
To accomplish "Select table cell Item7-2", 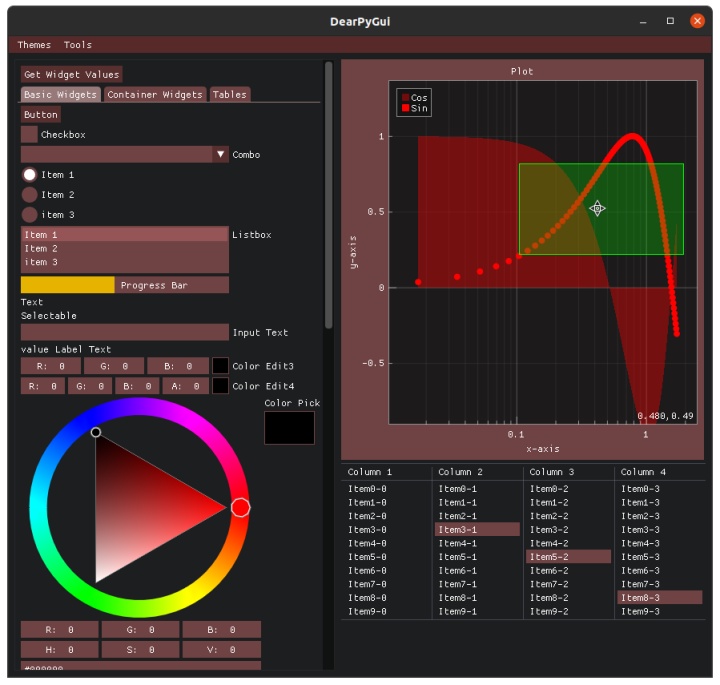I will pyautogui.click(x=549, y=584).
